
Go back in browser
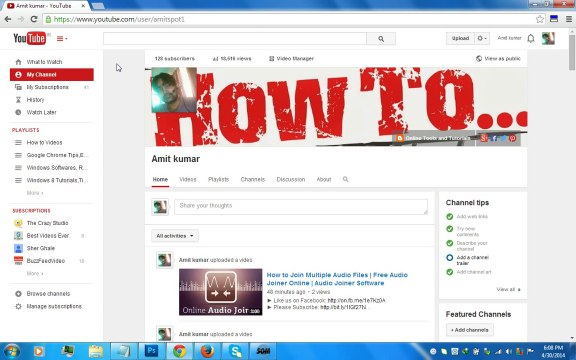coord(8,19)
